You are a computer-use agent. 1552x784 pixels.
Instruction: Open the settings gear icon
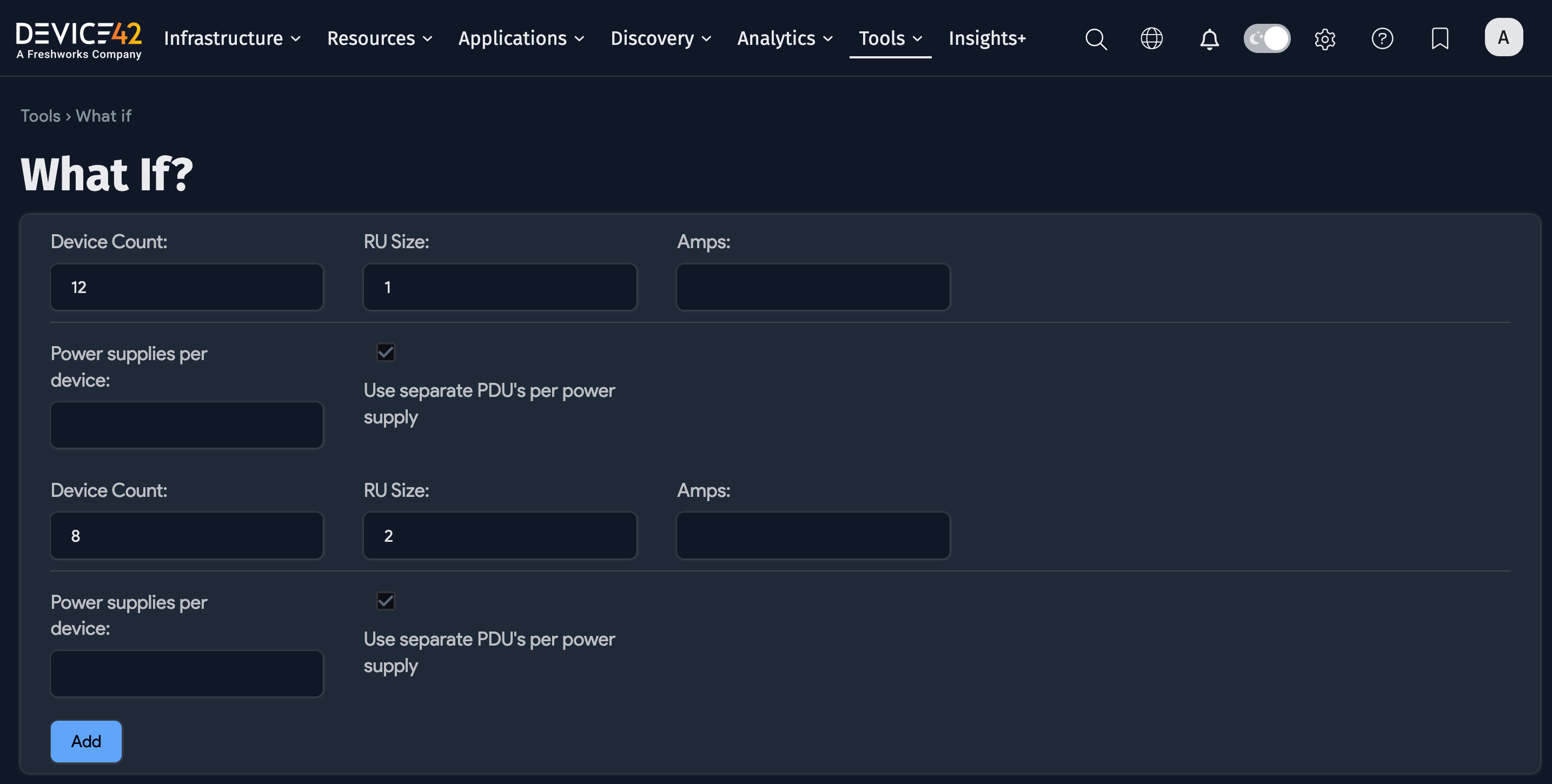point(1324,38)
